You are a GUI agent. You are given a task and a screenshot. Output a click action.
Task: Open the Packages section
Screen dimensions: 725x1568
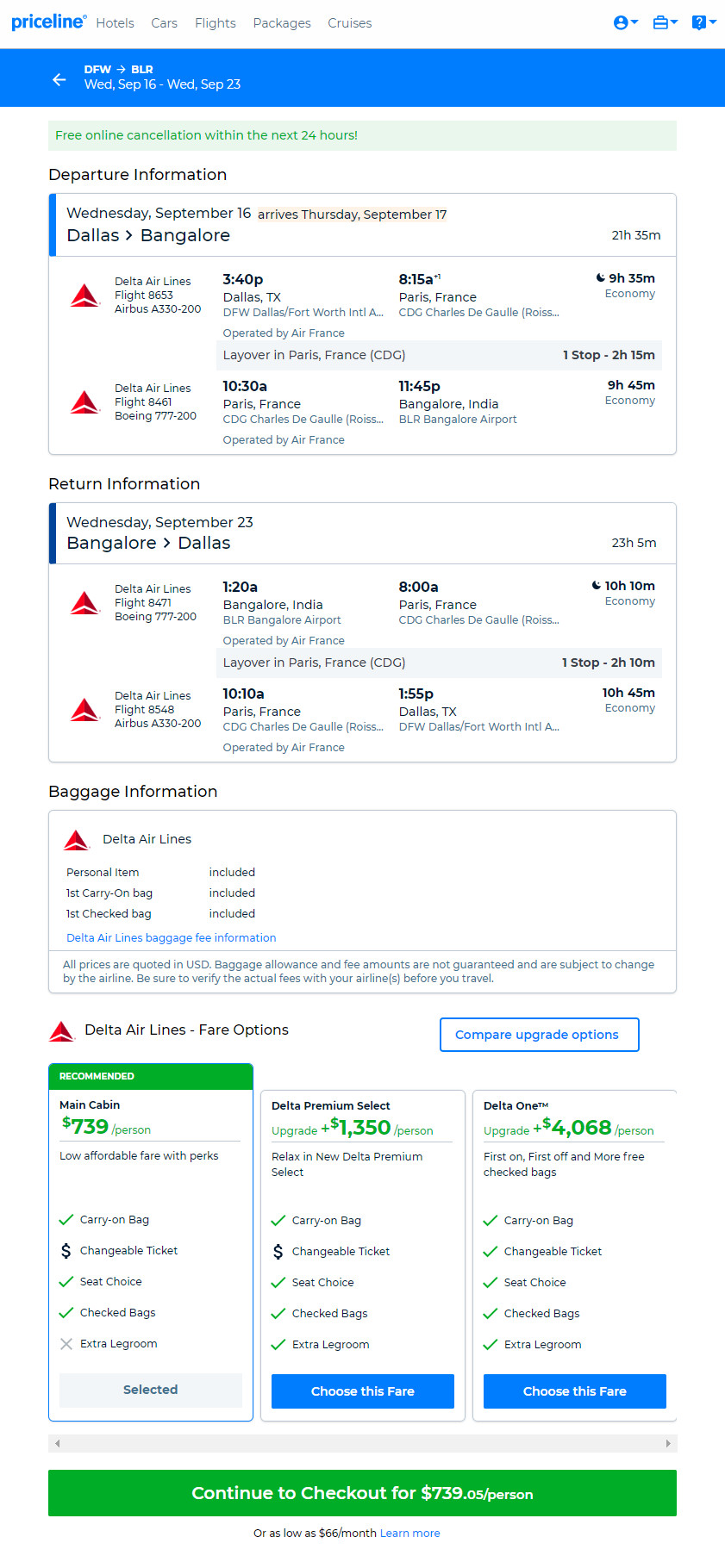point(282,23)
